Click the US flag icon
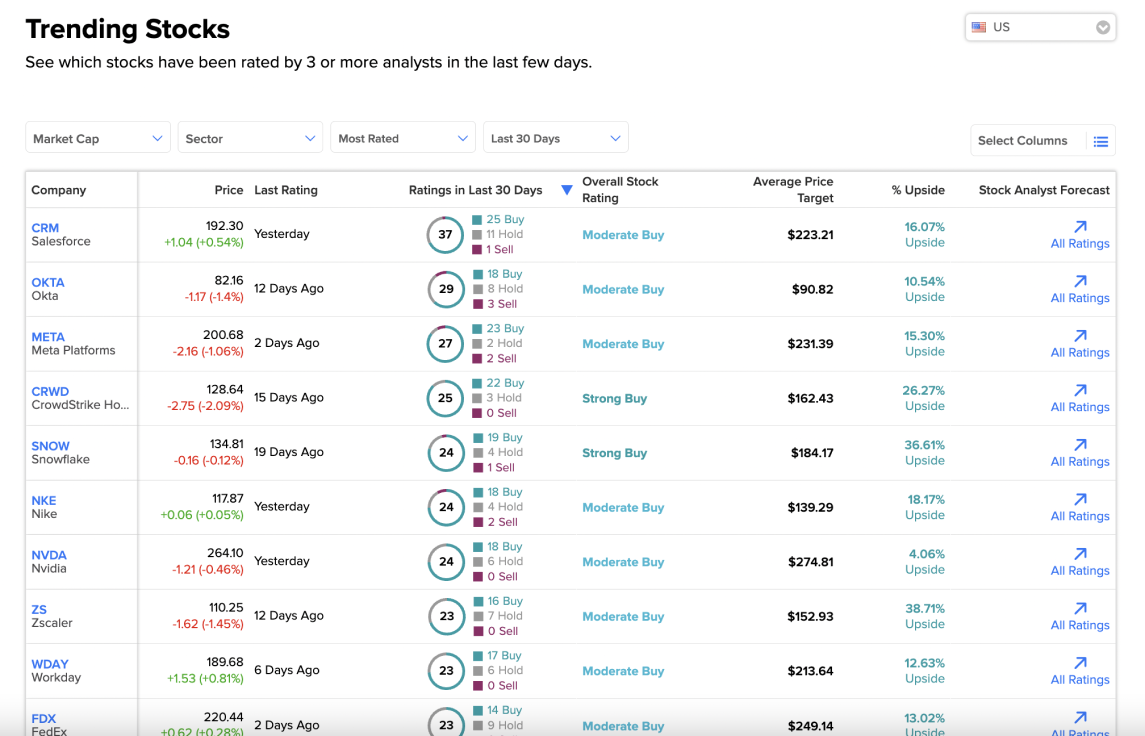Viewport: 1145px width, 736px height. (979, 27)
